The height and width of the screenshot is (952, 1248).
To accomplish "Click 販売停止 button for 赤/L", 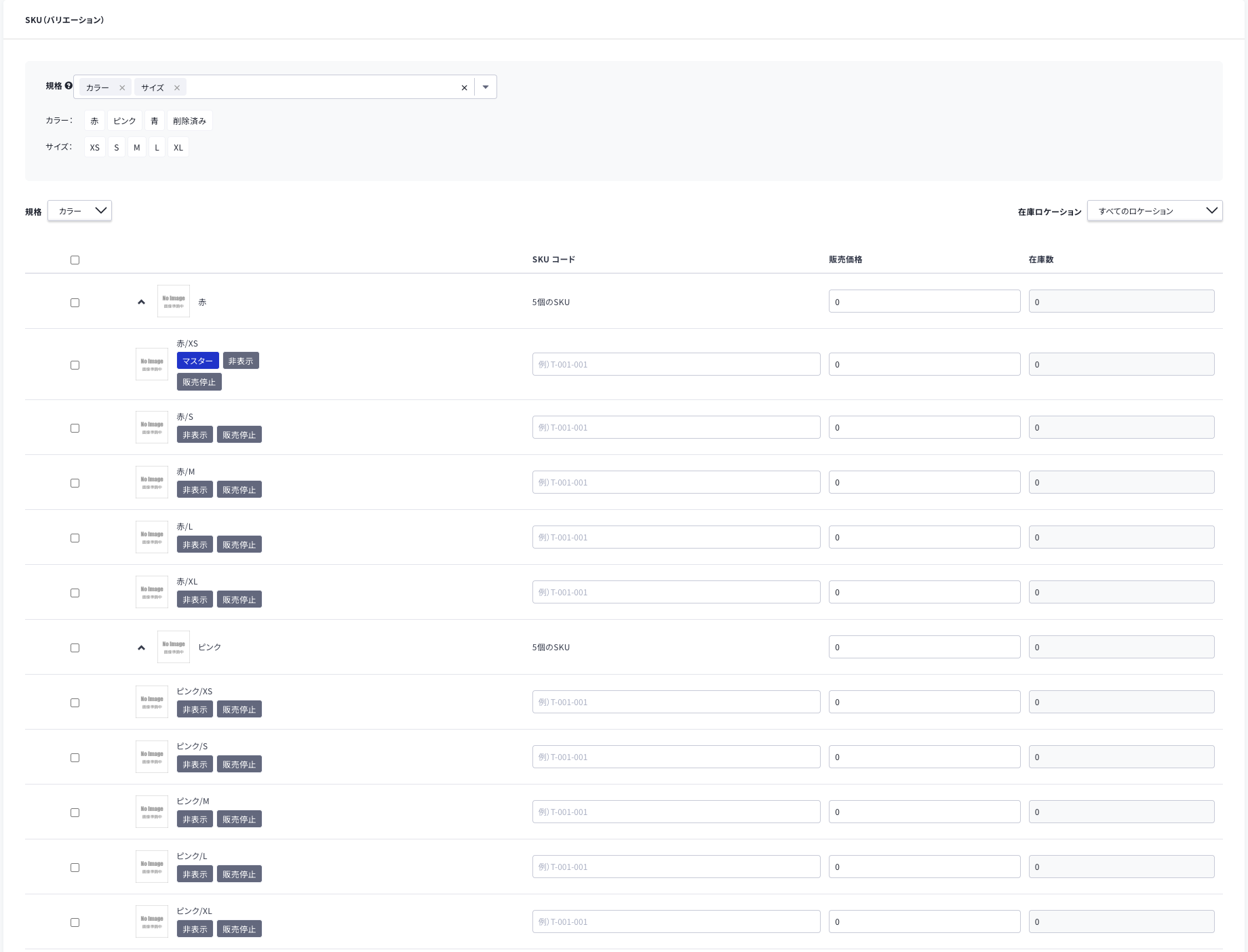I will coord(239,544).
